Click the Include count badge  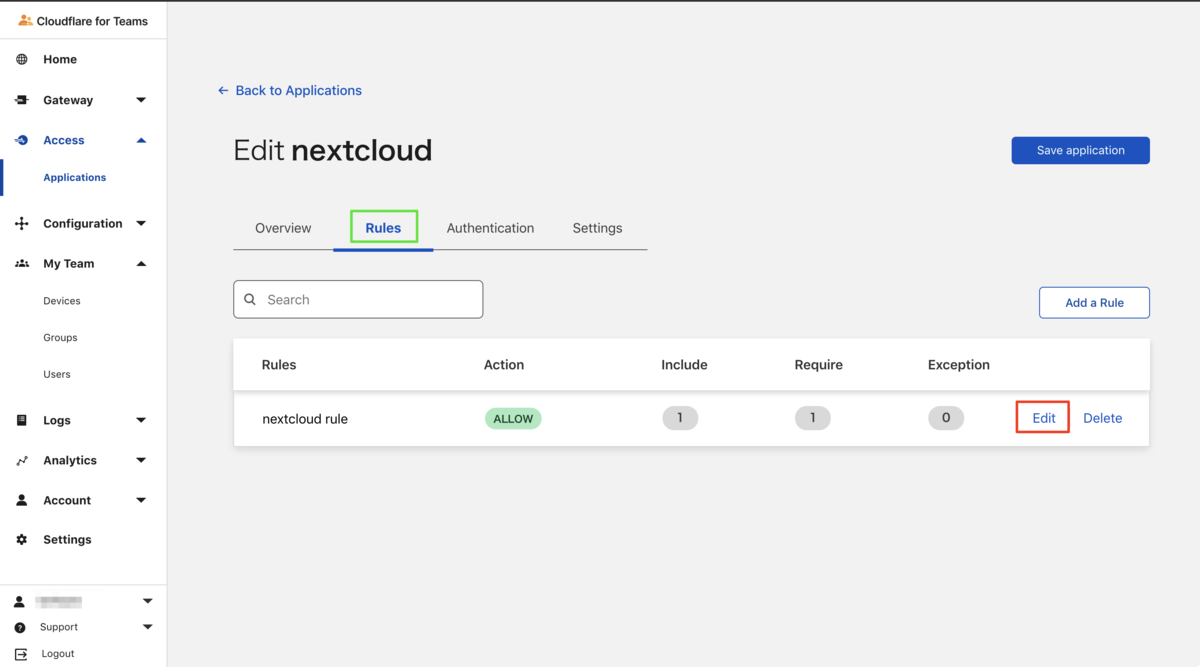click(x=680, y=418)
